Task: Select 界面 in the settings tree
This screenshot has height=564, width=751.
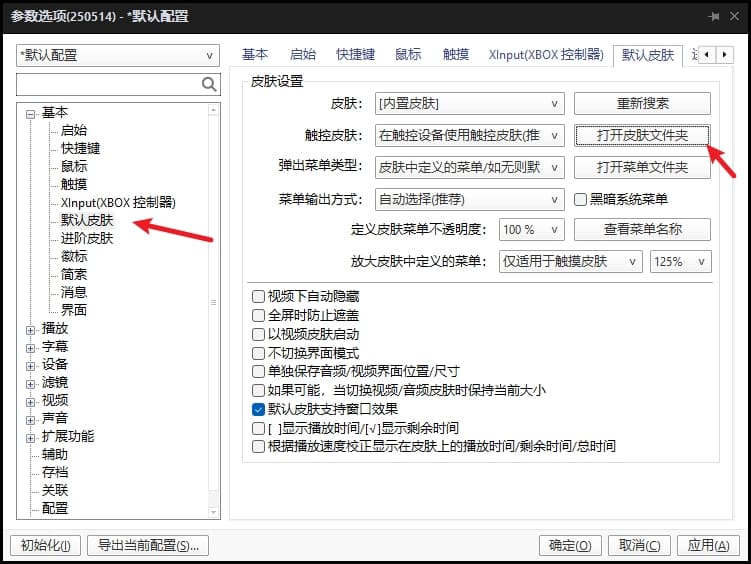Action: click(x=74, y=310)
